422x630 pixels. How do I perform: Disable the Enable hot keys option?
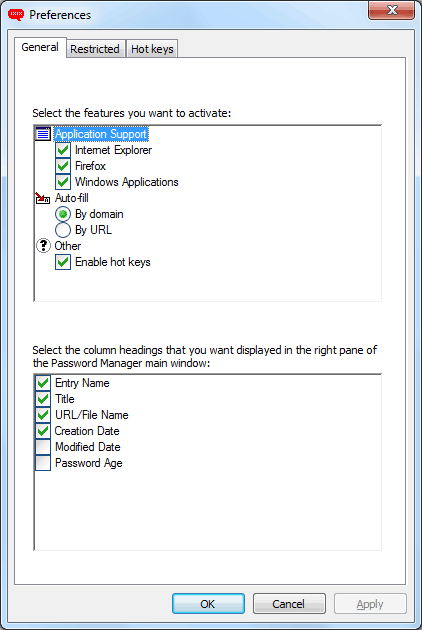coord(63,262)
